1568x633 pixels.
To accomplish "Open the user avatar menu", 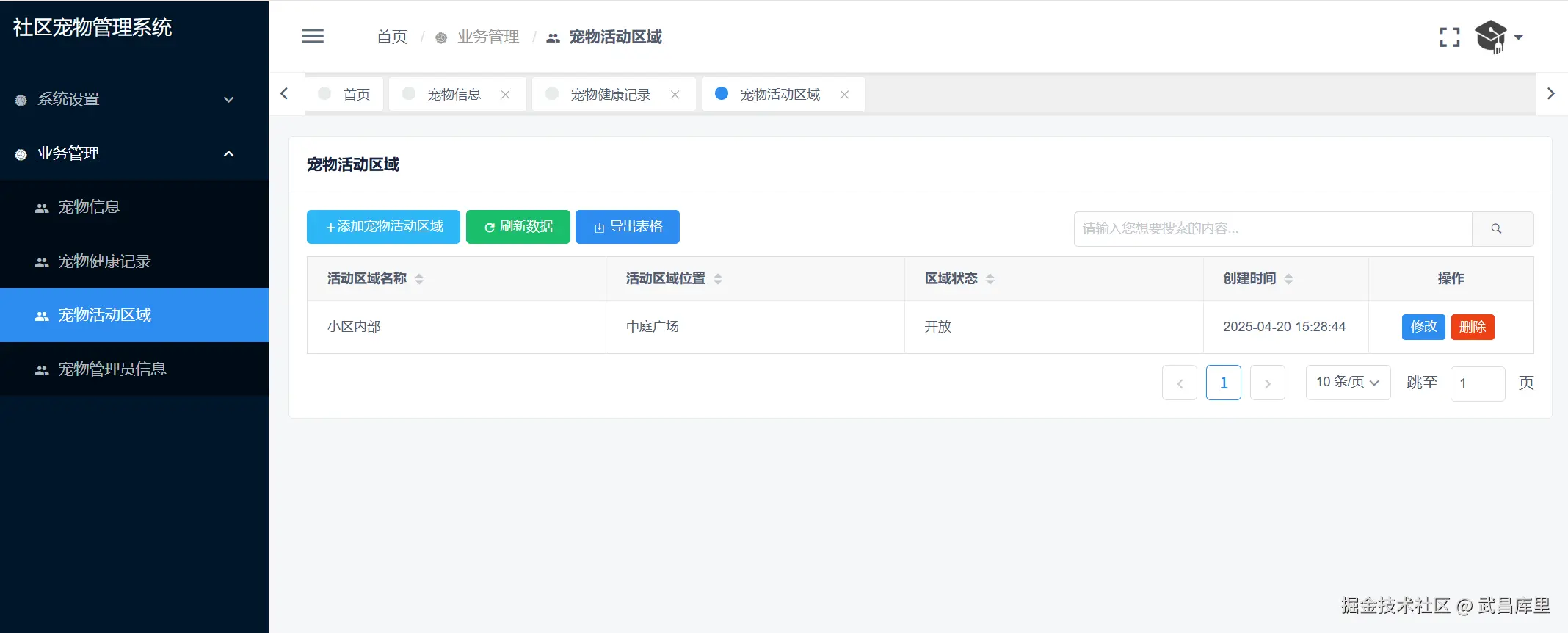I will click(1498, 37).
